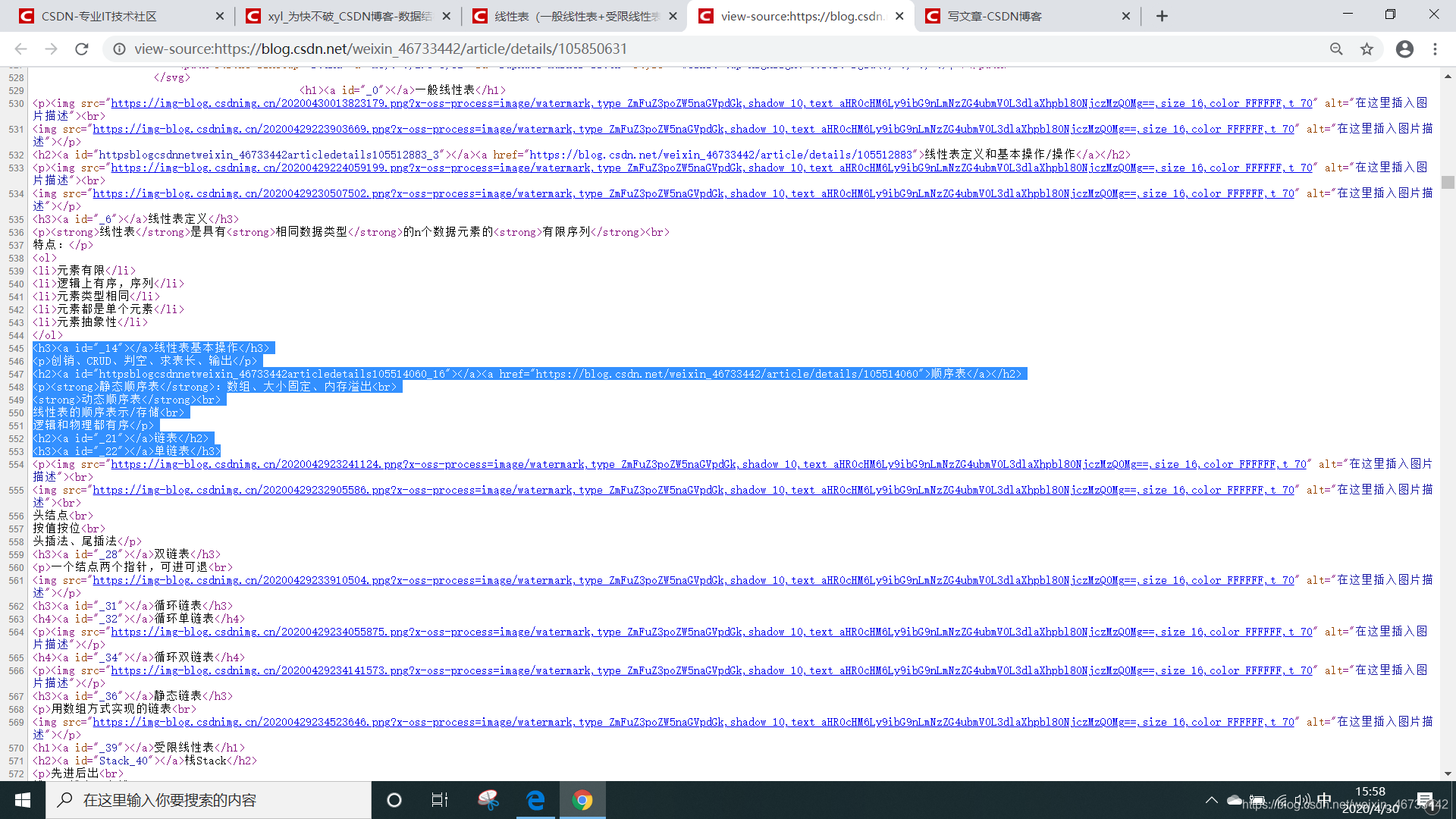Reload the view-source page

(x=82, y=49)
